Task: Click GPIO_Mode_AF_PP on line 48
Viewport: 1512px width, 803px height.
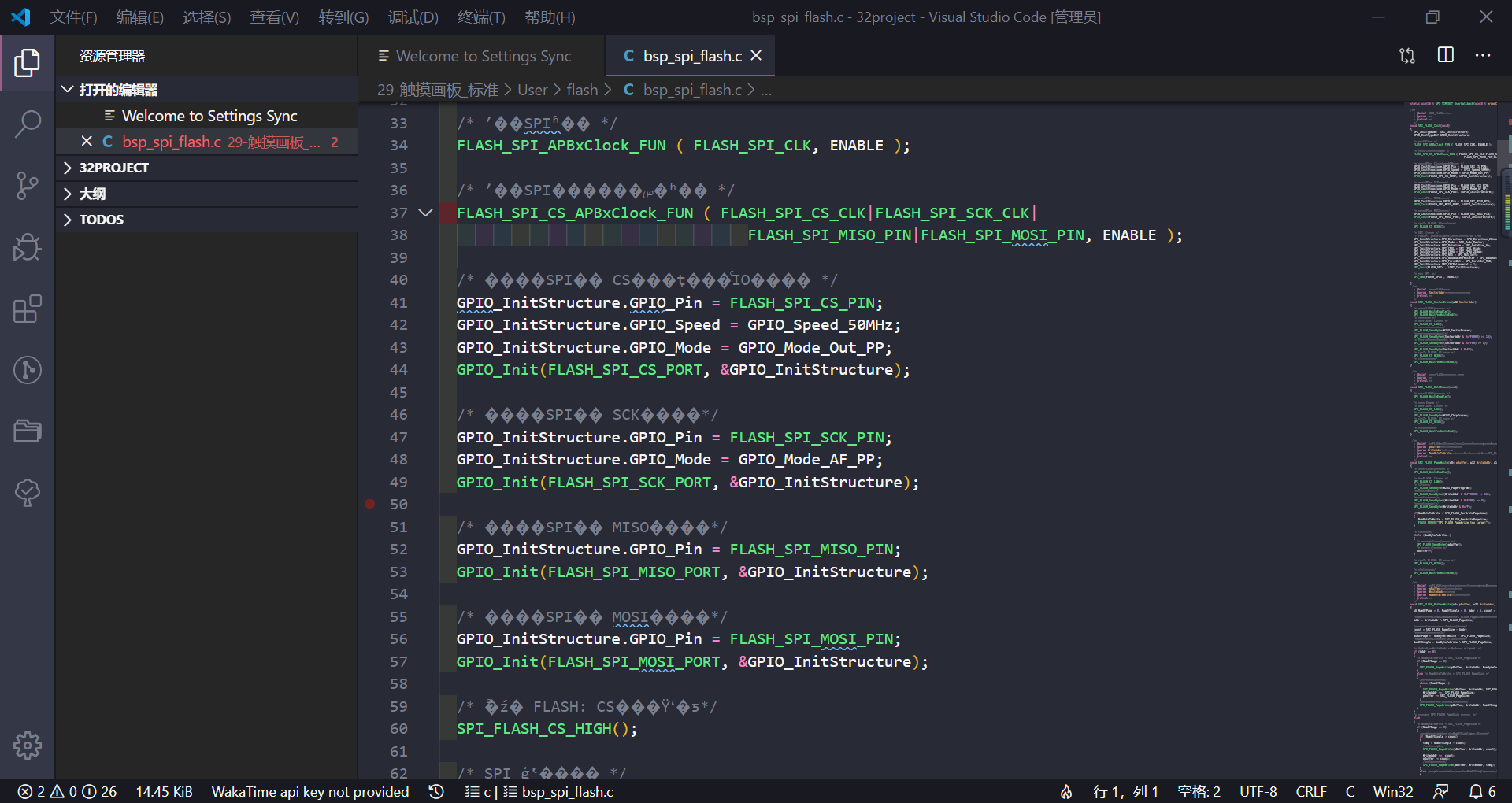Action: click(806, 459)
